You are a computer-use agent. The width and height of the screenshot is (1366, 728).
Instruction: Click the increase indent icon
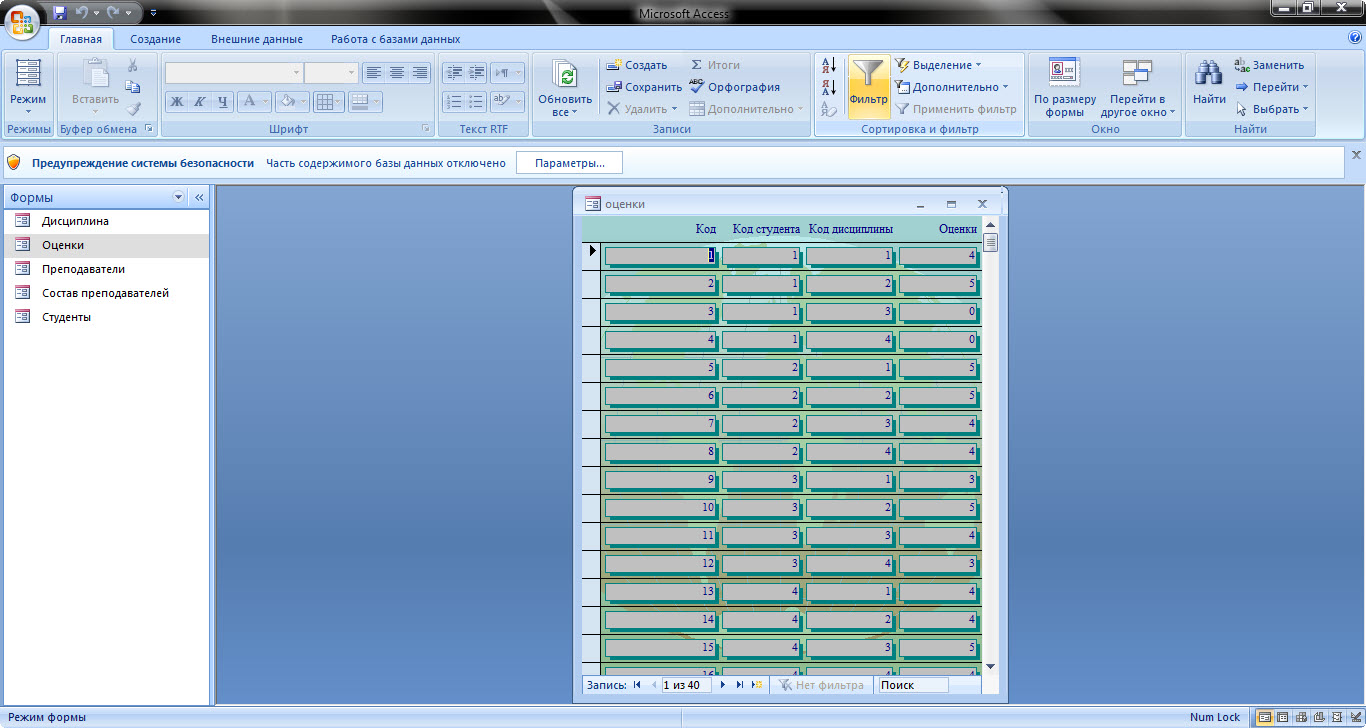tap(476, 72)
